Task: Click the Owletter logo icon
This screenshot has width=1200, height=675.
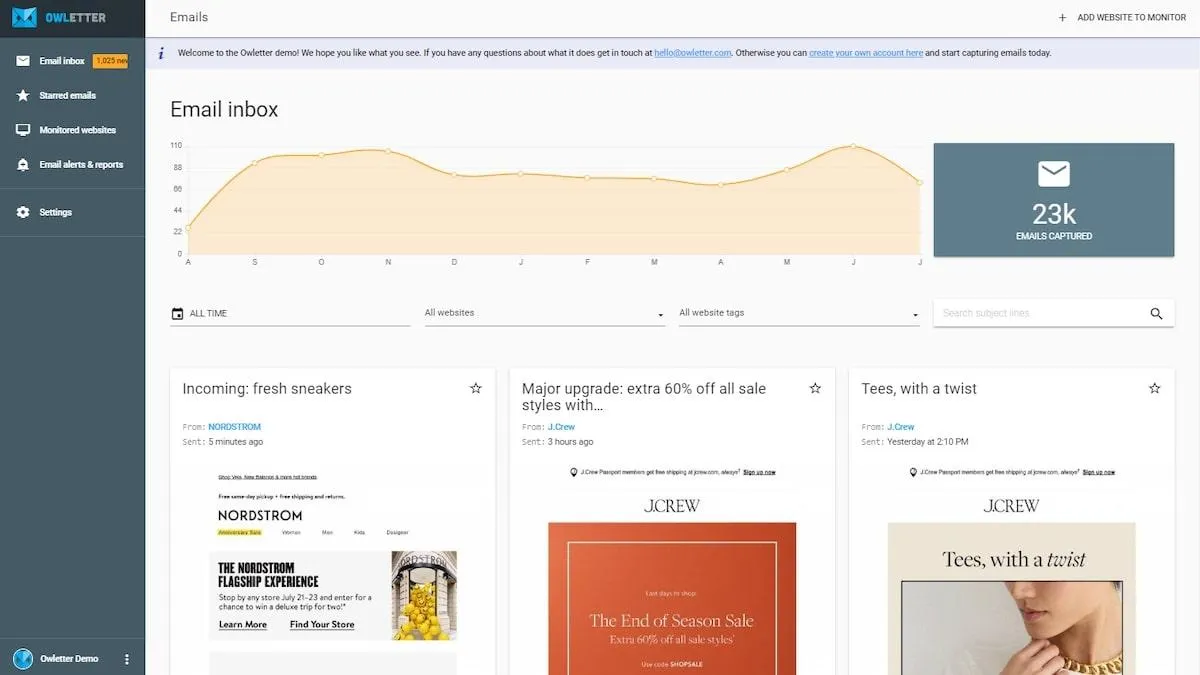Action: [24, 17]
